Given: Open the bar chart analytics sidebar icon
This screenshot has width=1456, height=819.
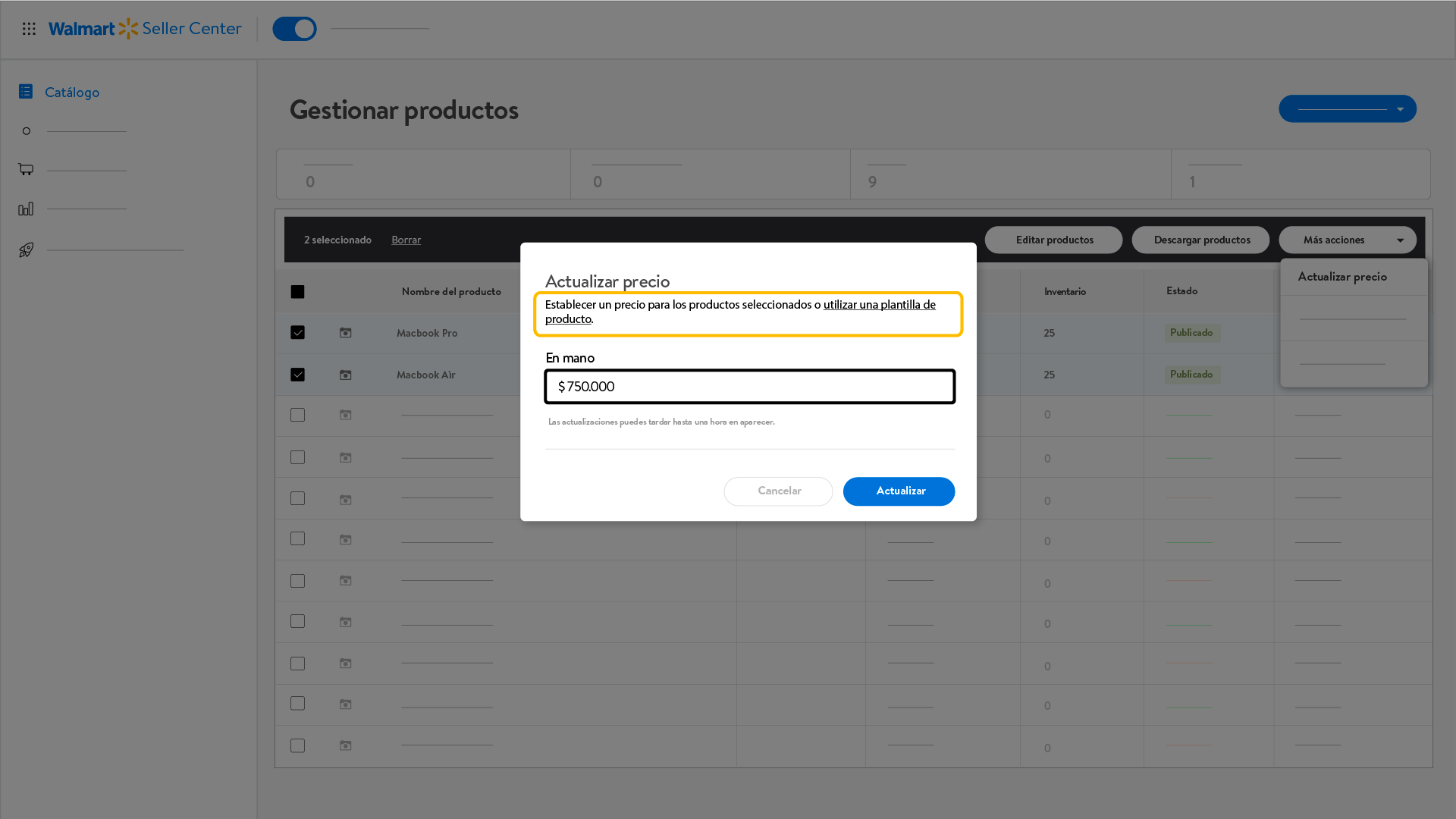Looking at the screenshot, I should coord(26,209).
